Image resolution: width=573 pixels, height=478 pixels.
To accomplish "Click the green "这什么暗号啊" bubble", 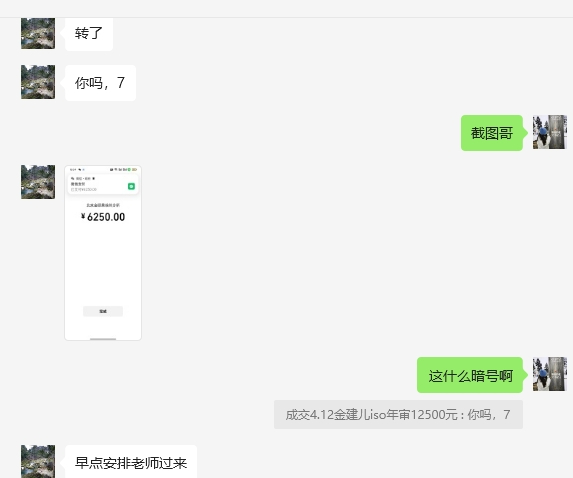I will [470, 375].
